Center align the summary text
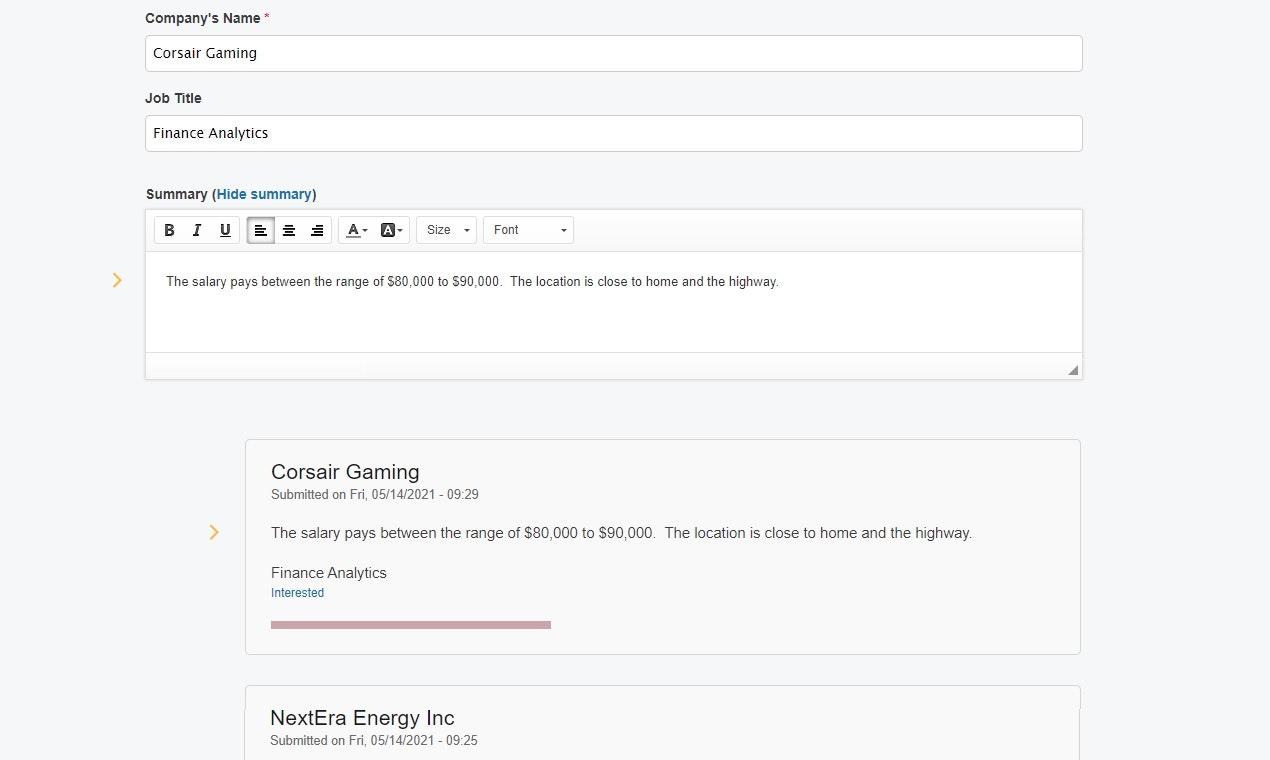The height and width of the screenshot is (760, 1270). click(289, 230)
